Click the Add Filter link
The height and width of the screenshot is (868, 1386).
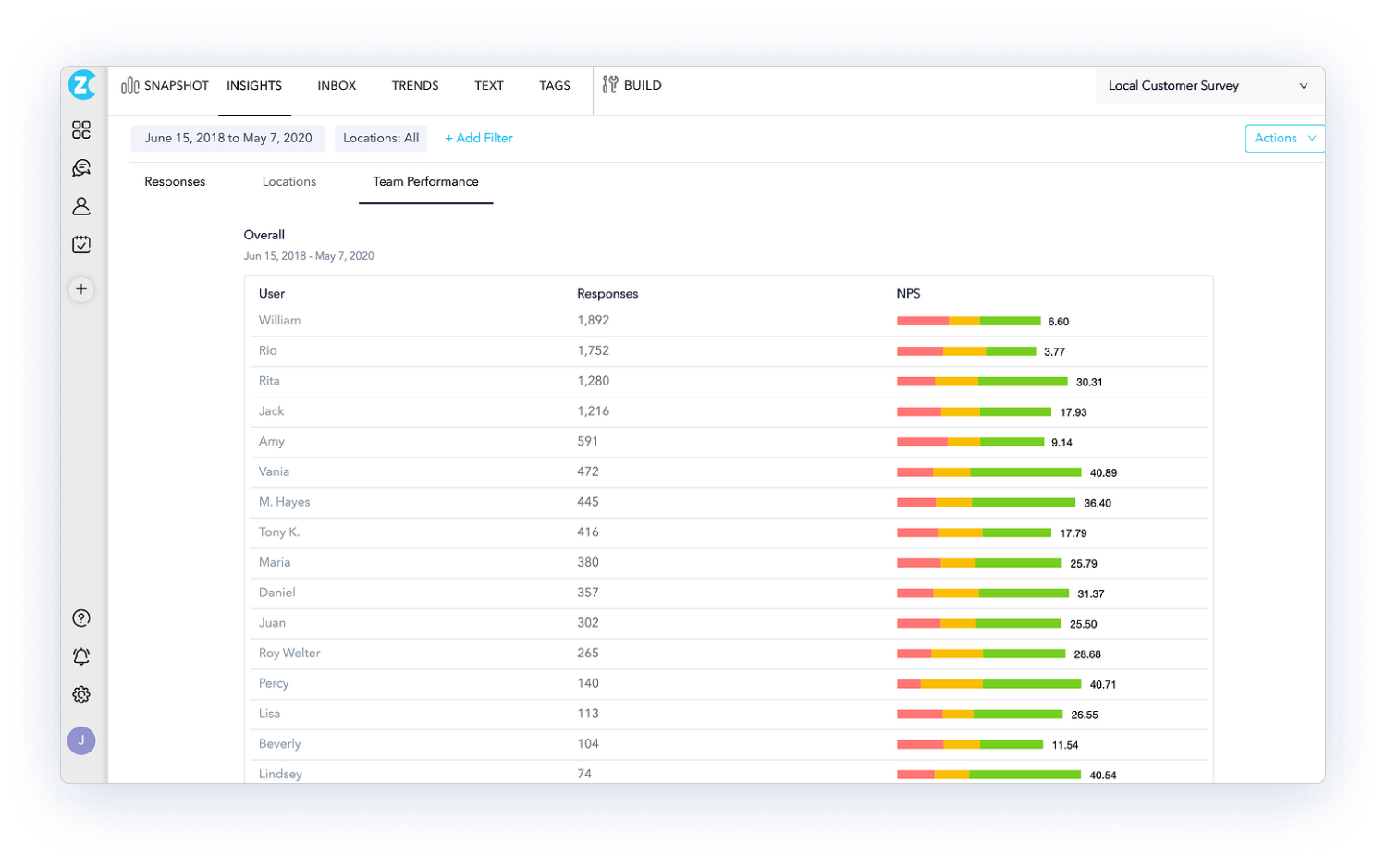[478, 138]
